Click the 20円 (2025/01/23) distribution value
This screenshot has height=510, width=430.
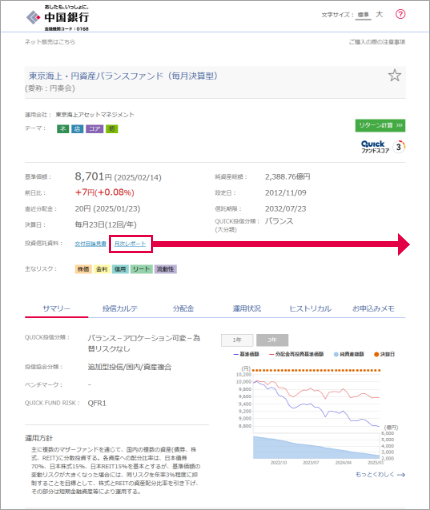click(x=107, y=209)
